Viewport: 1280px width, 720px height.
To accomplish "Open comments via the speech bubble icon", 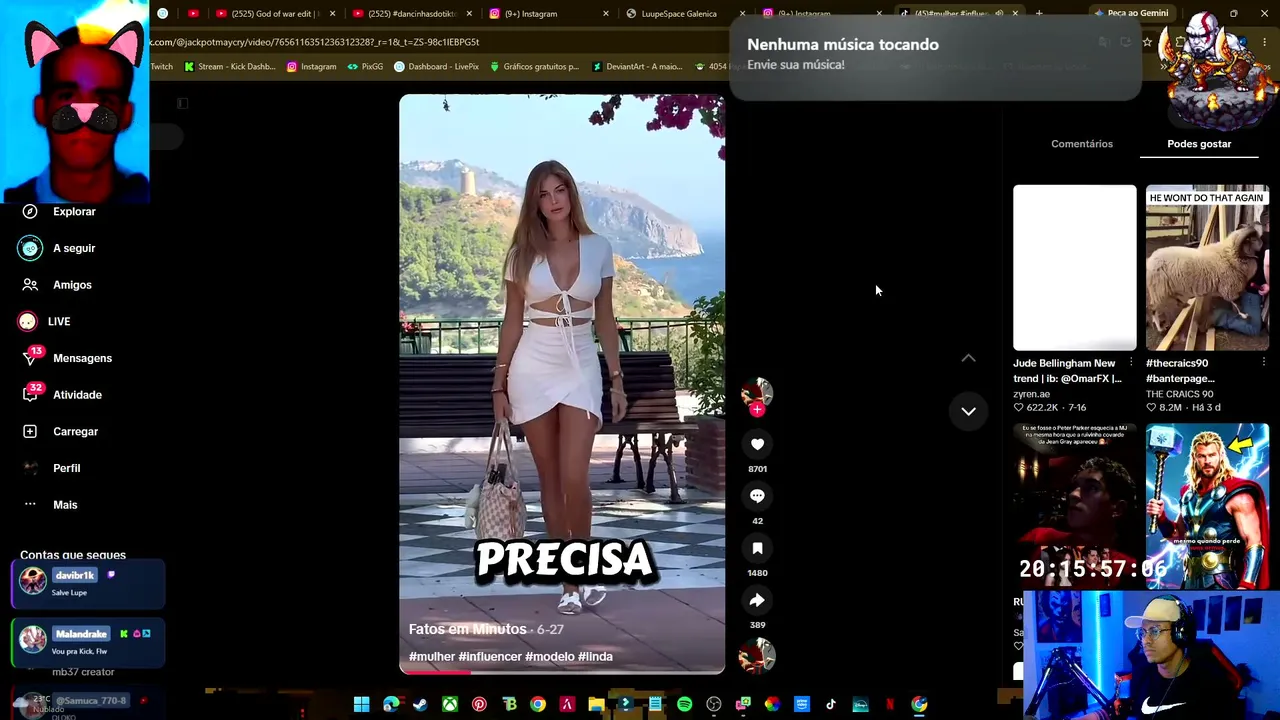I will click(x=757, y=496).
